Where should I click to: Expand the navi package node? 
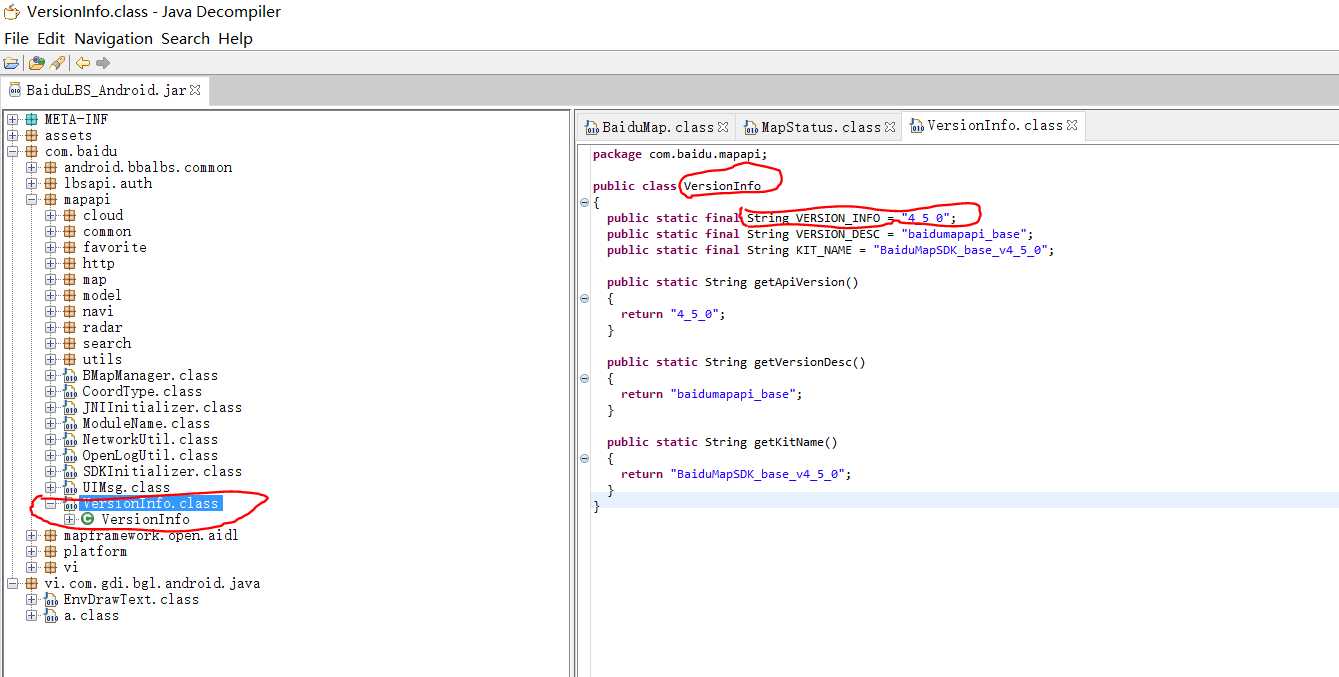(50, 311)
